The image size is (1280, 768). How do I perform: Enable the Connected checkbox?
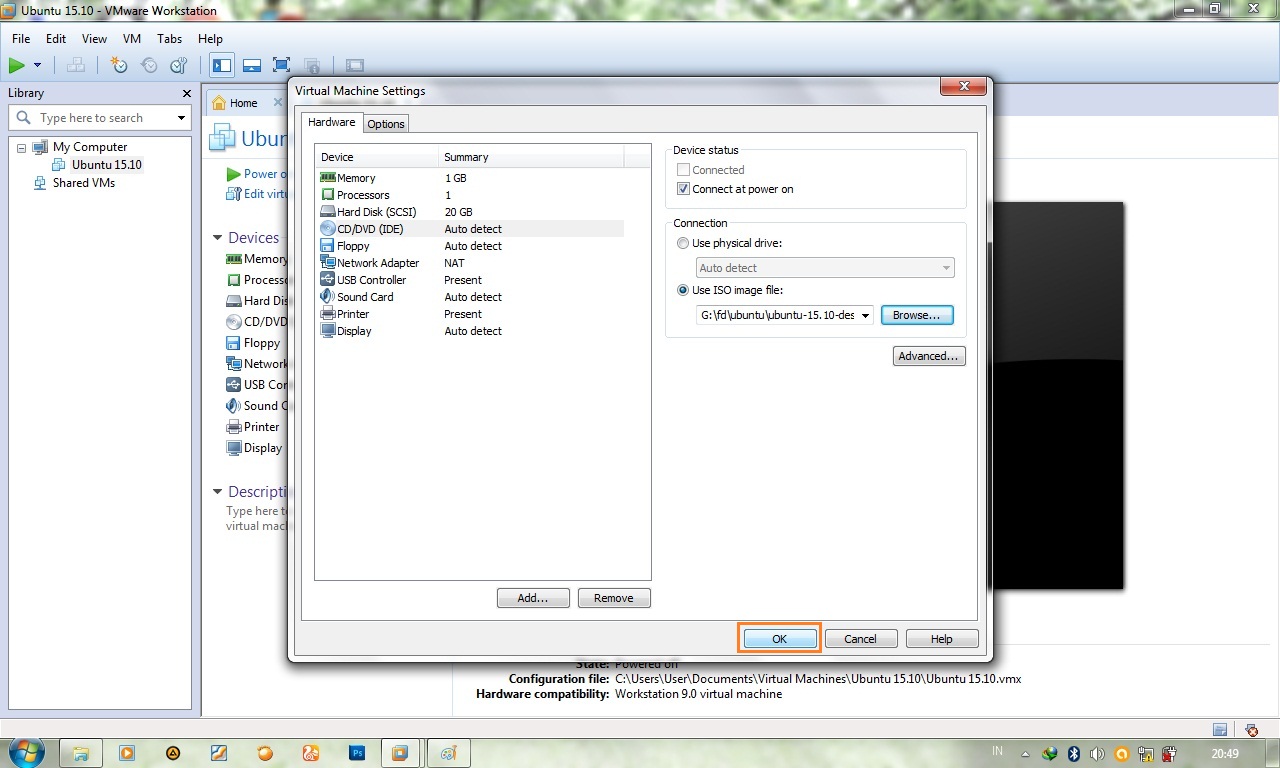pos(684,169)
